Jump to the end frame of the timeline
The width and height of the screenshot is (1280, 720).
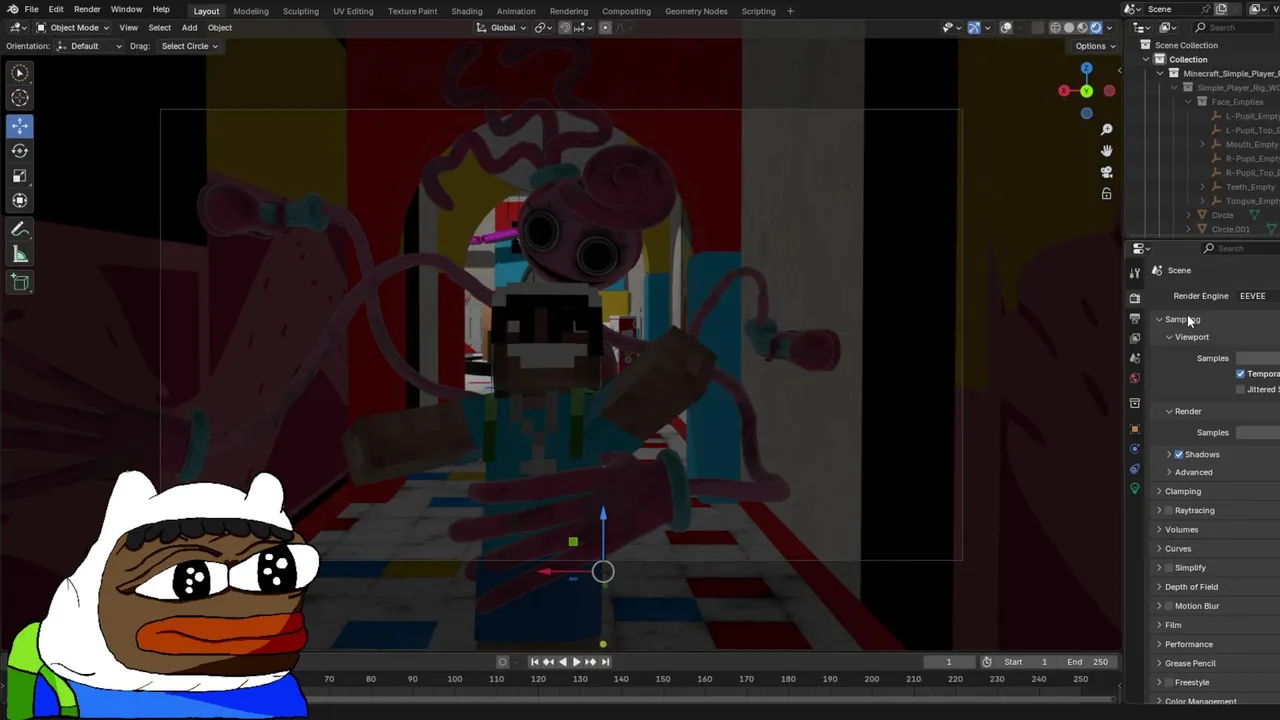coord(605,662)
